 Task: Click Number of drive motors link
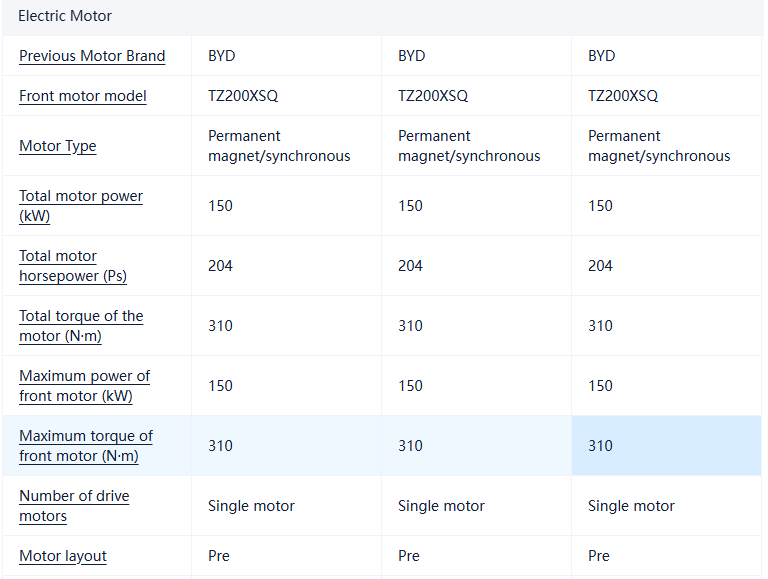[74, 506]
